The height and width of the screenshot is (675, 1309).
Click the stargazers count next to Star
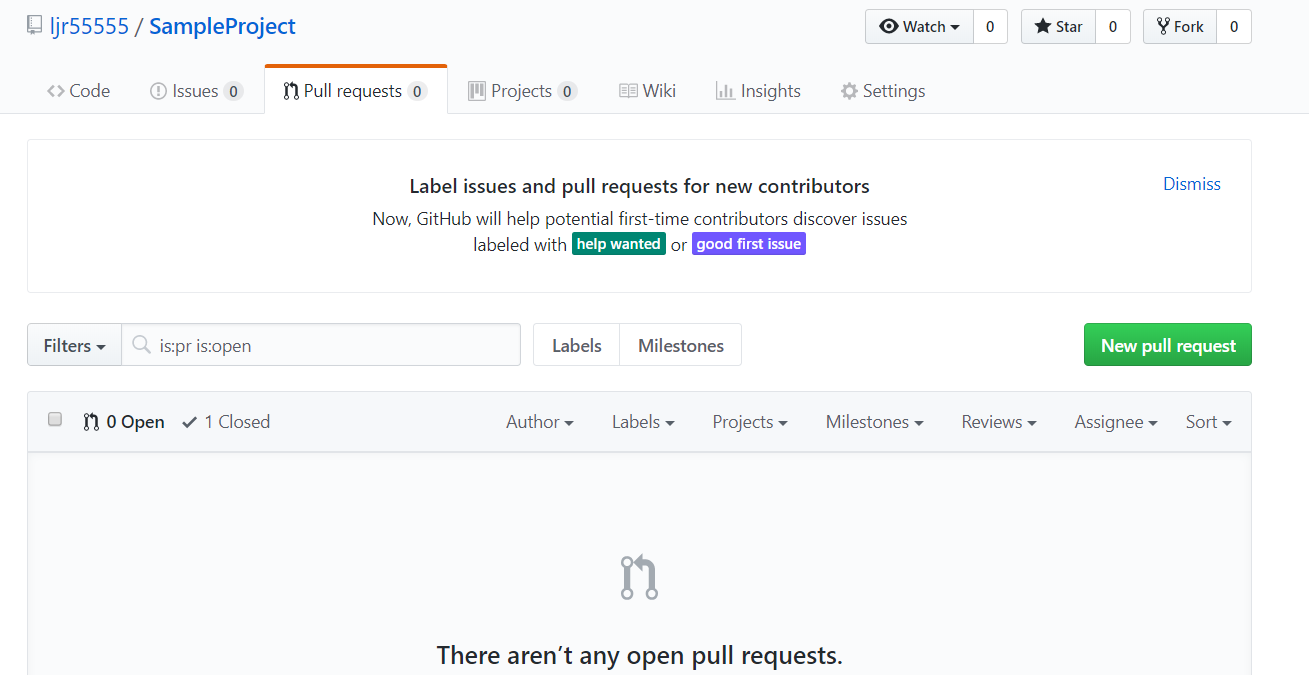tap(1113, 27)
